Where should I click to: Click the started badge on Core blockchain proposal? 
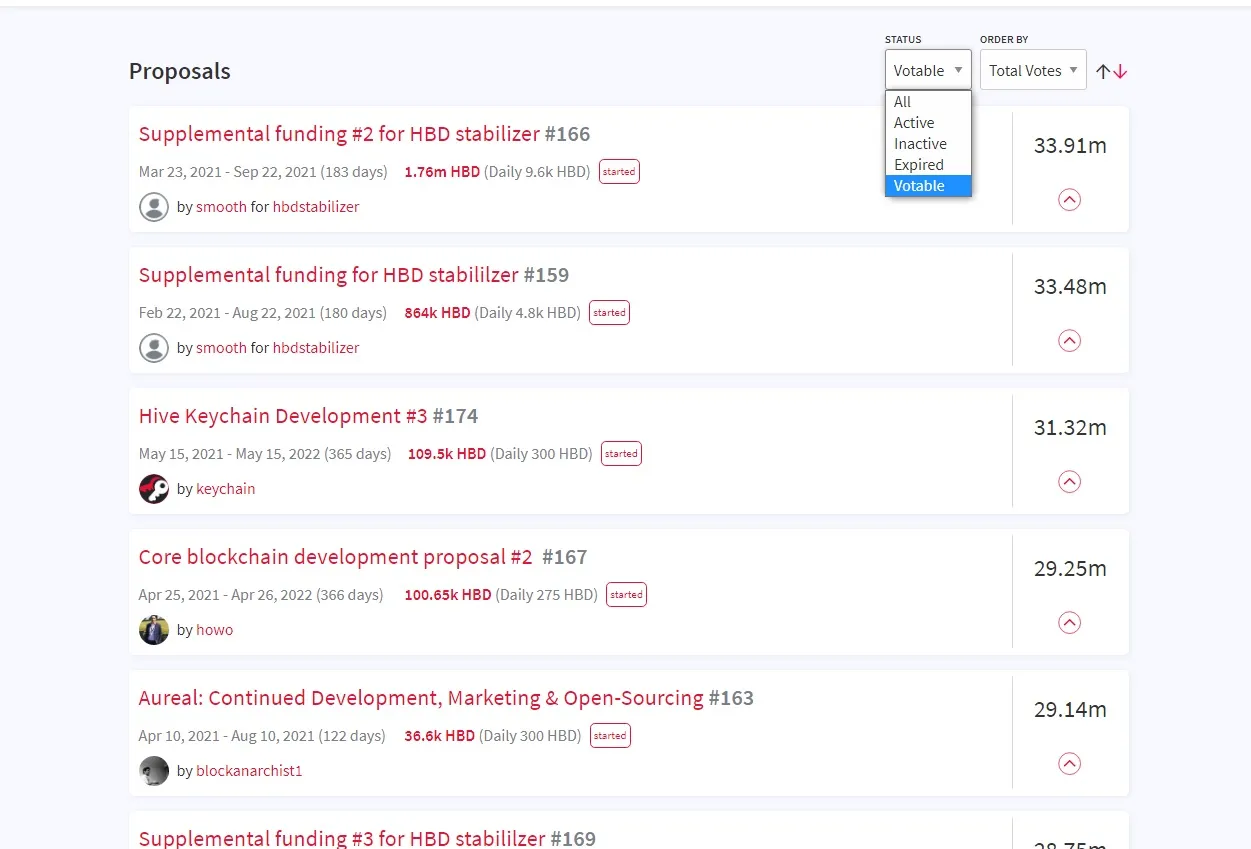pyautogui.click(x=627, y=595)
